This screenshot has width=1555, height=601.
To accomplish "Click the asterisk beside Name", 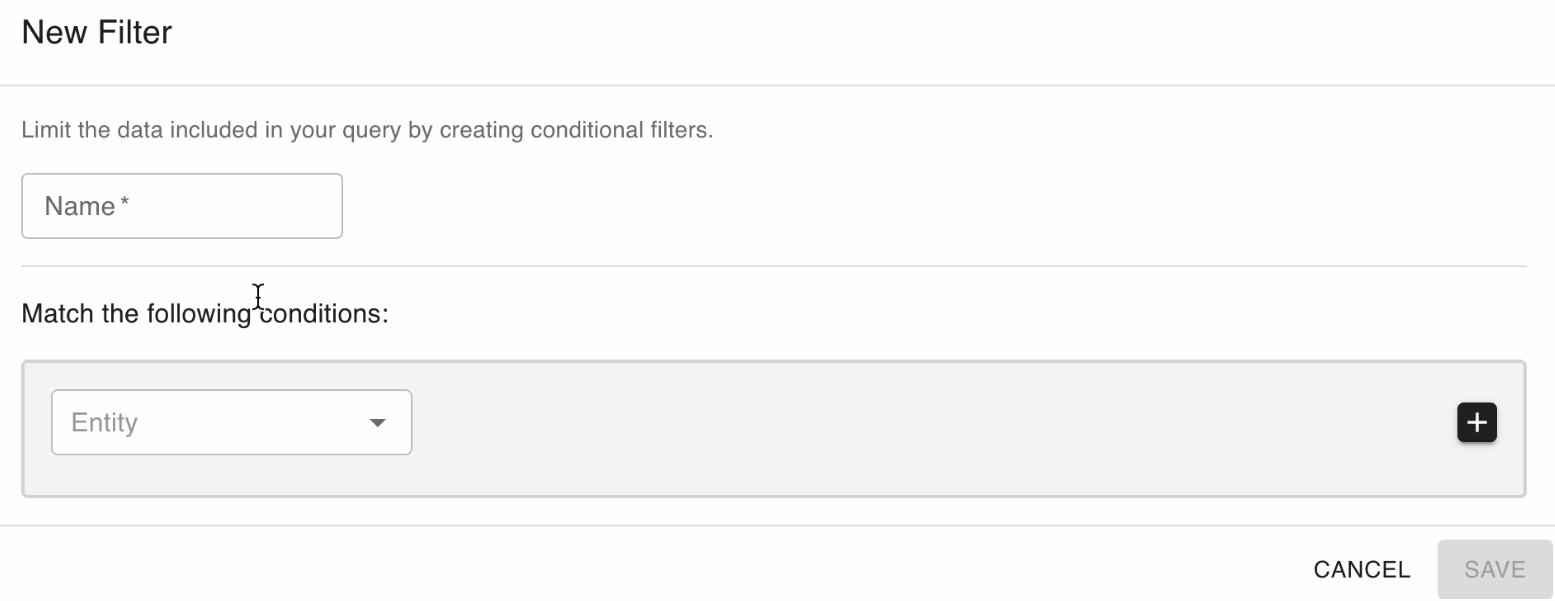I will coord(125,204).
